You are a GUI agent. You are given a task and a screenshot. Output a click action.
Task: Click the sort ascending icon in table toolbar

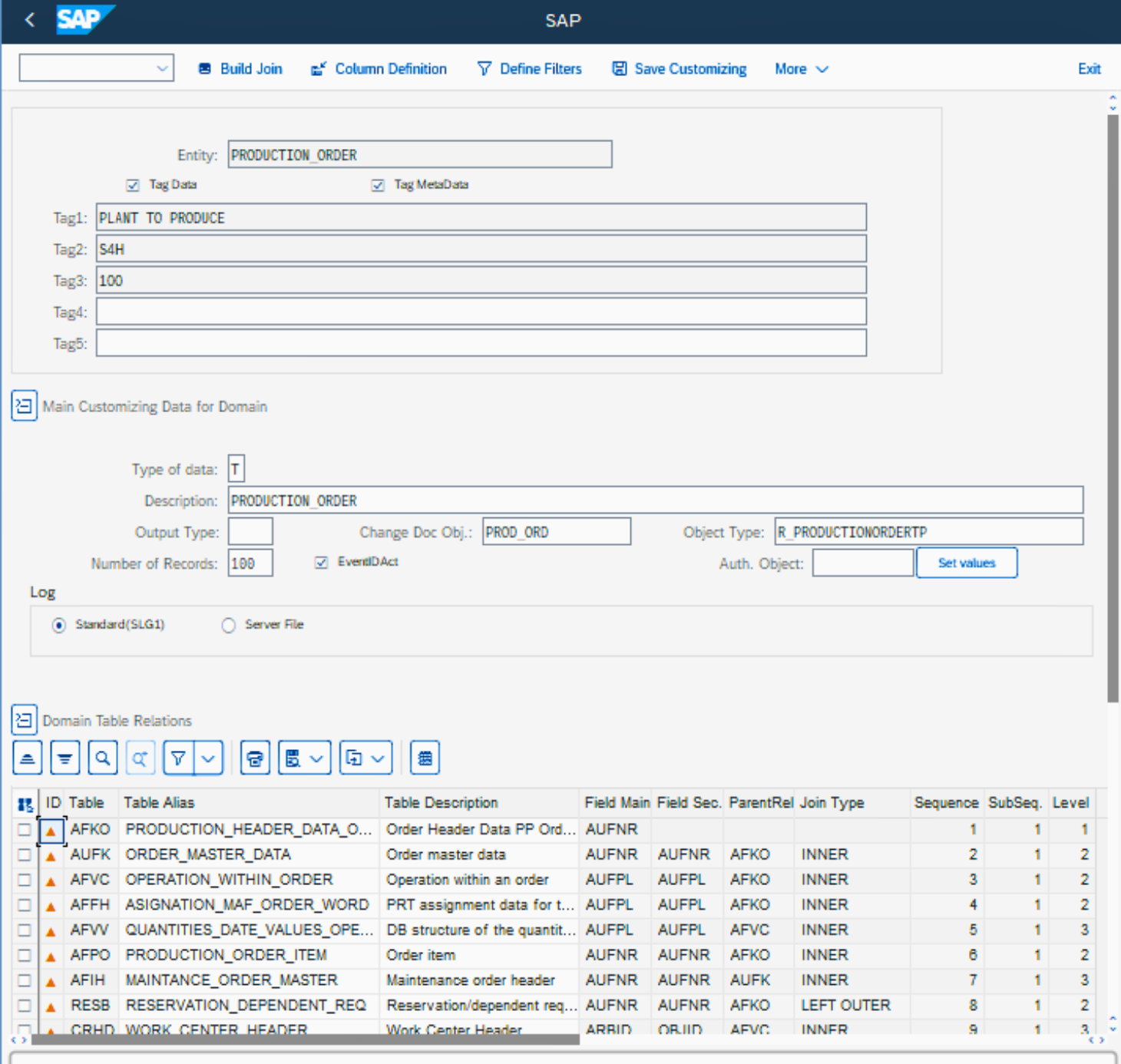(x=28, y=758)
